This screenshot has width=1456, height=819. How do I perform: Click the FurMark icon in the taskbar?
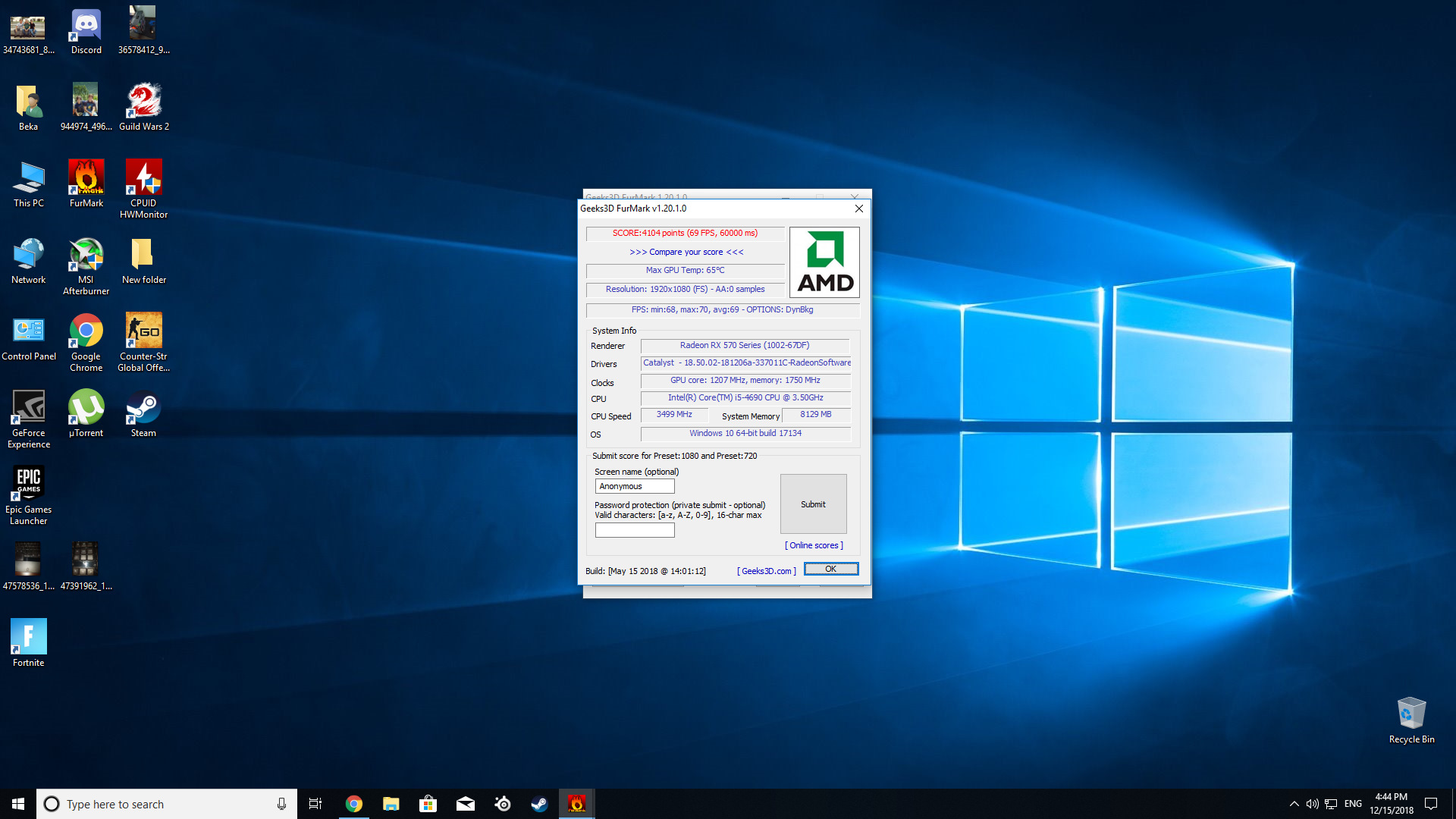(x=576, y=804)
